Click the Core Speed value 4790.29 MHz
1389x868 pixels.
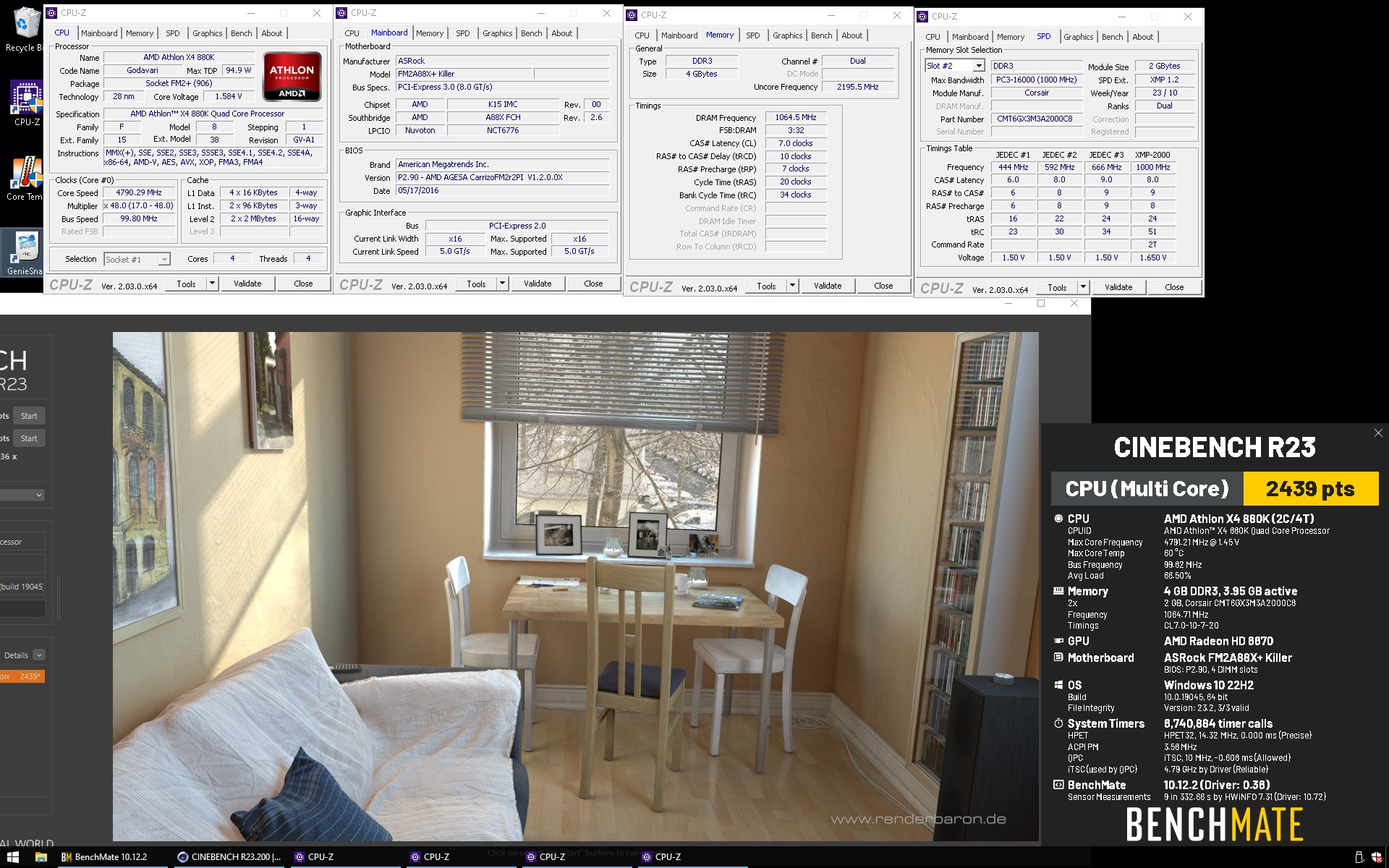tap(139, 193)
